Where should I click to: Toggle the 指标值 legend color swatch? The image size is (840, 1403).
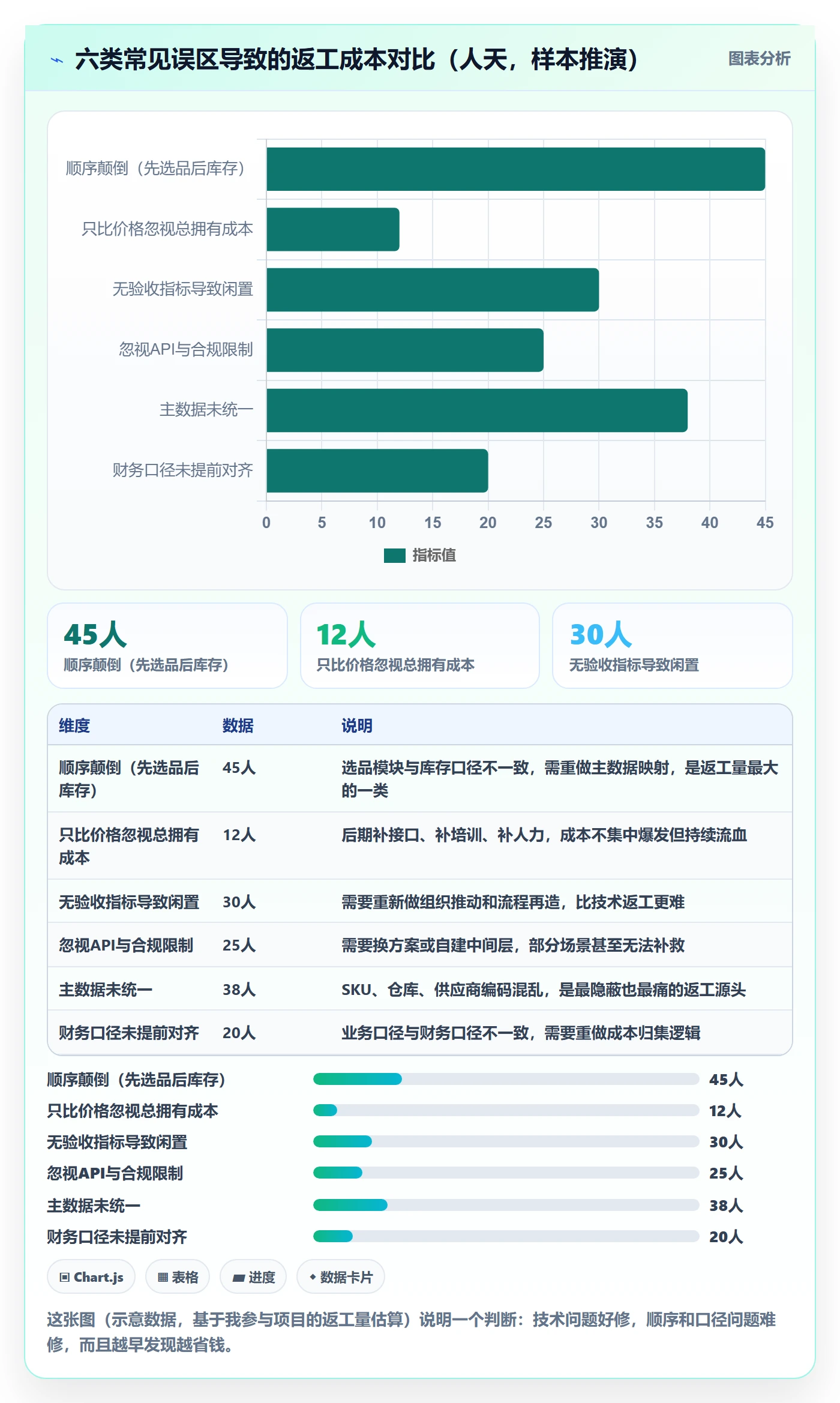[x=394, y=556]
